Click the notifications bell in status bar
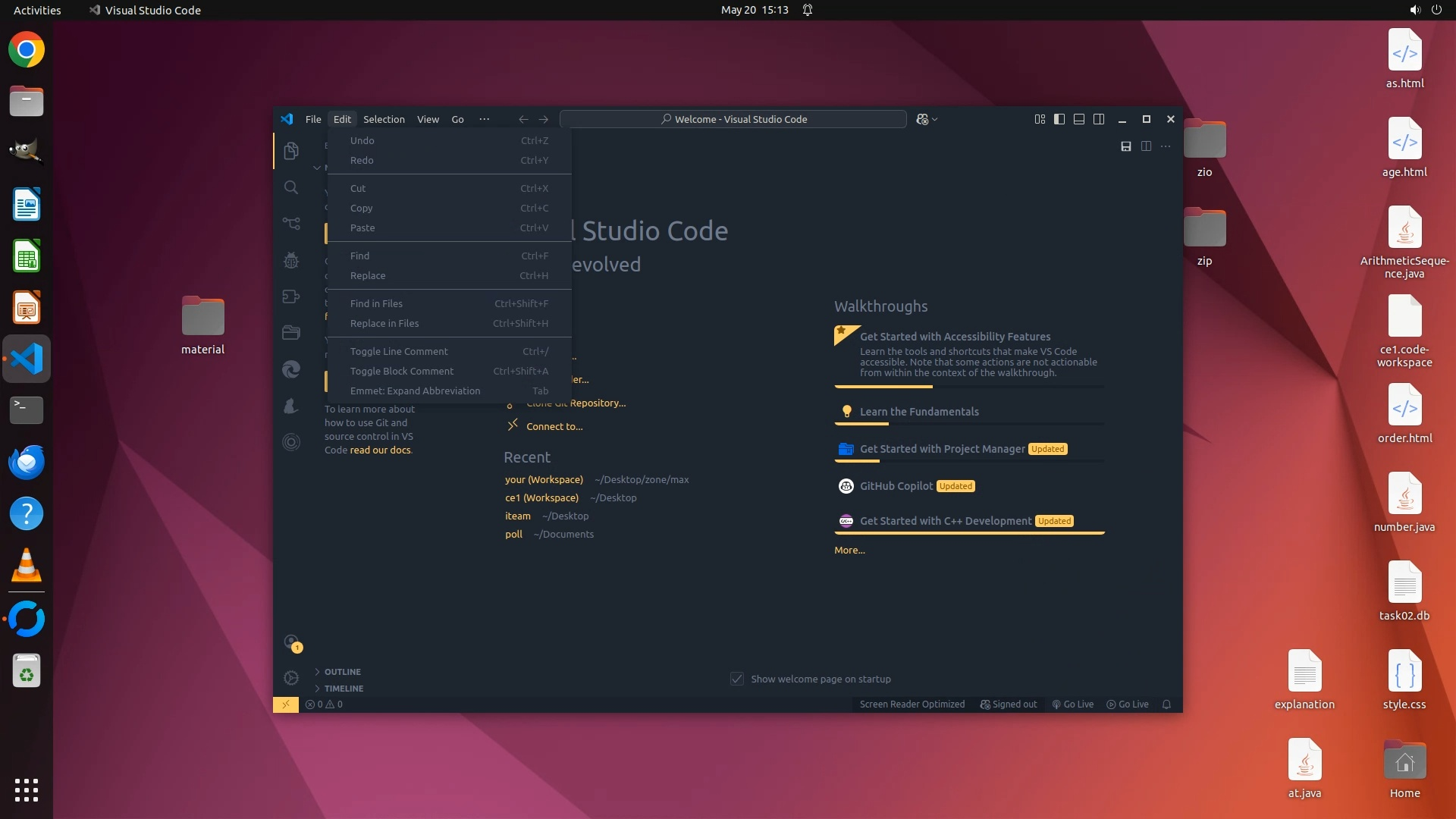 [x=1166, y=704]
